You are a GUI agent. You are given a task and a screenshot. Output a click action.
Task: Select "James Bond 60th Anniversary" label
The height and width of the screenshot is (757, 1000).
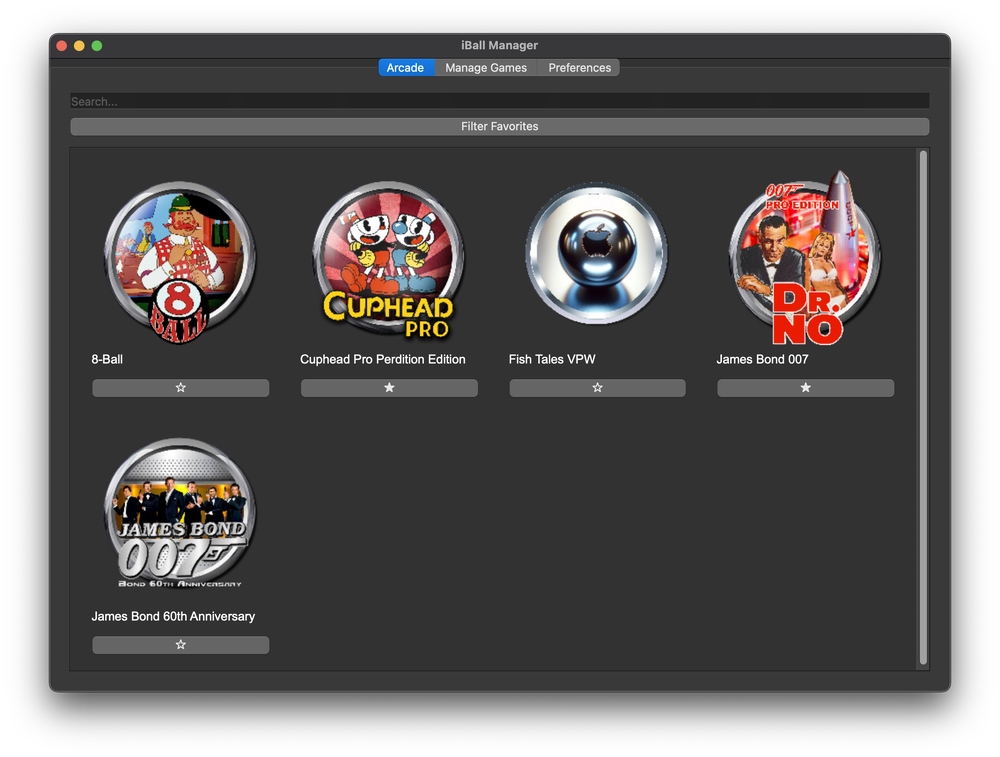click(173, 616)
